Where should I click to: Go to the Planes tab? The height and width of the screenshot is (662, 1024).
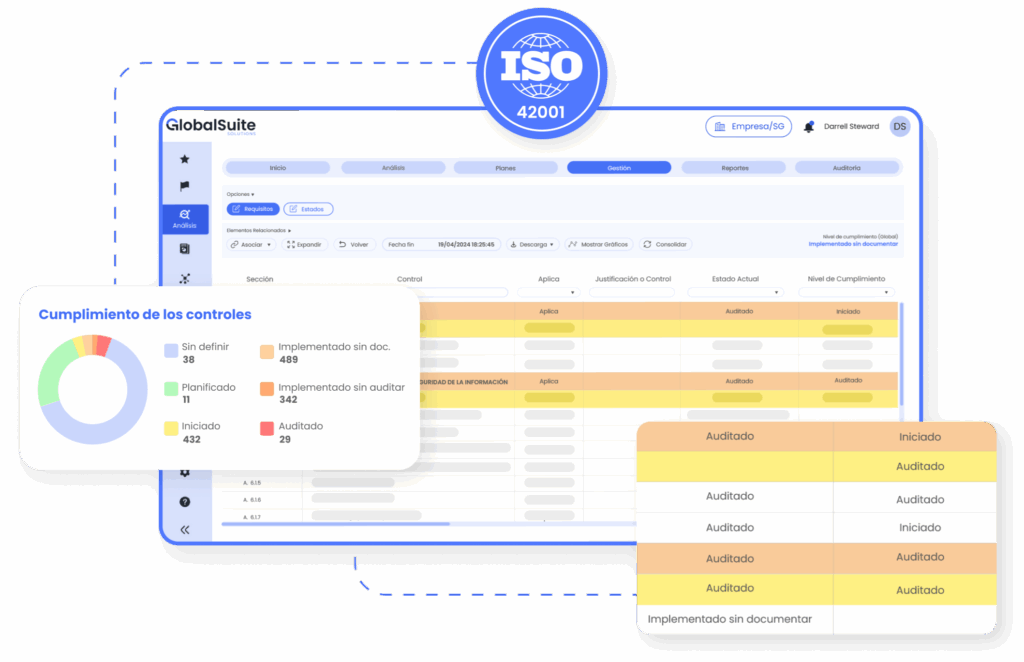click(506, 168)
